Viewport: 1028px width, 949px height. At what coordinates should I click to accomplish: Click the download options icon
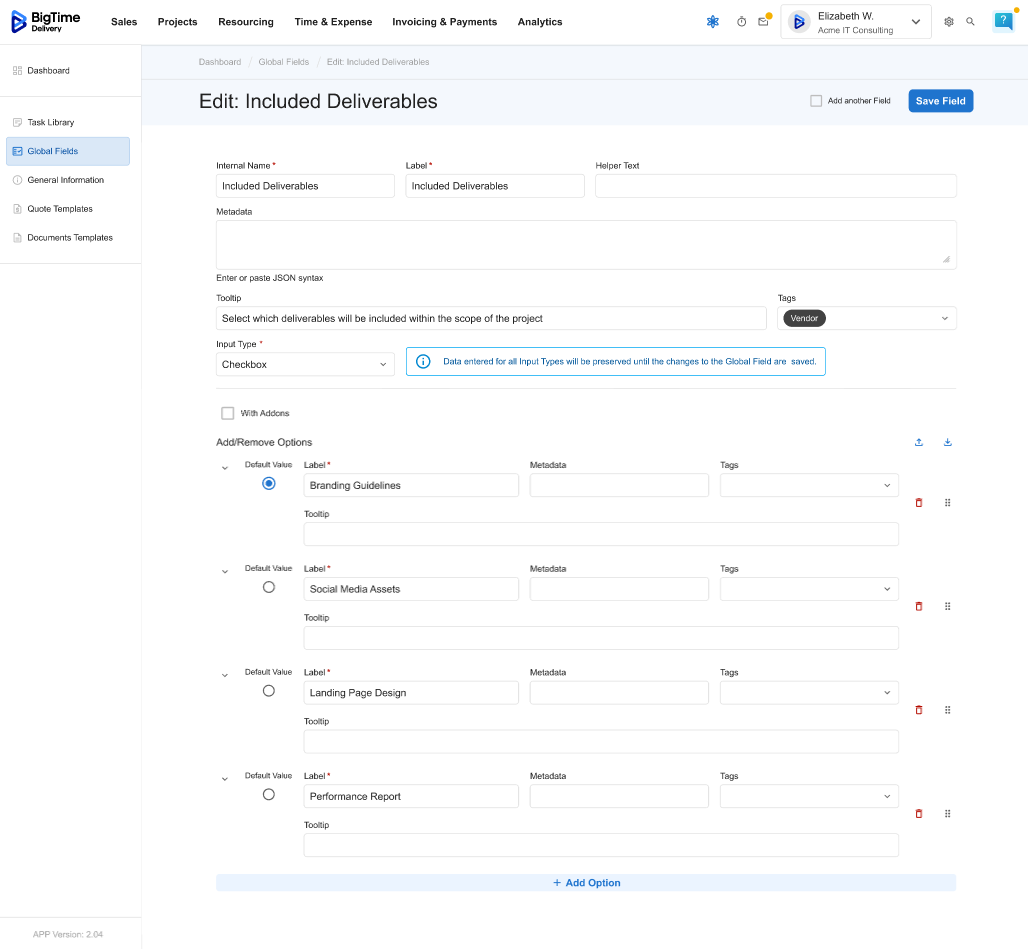(947, 442)
